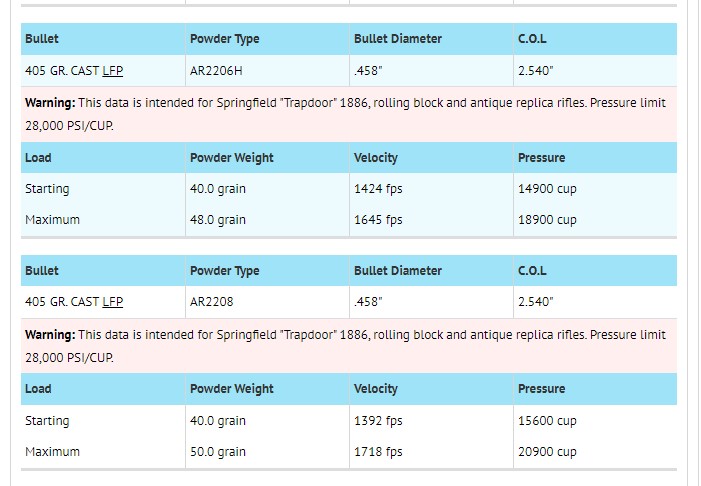Click the 1718 fps velocity value

click(x=378, y=452)
